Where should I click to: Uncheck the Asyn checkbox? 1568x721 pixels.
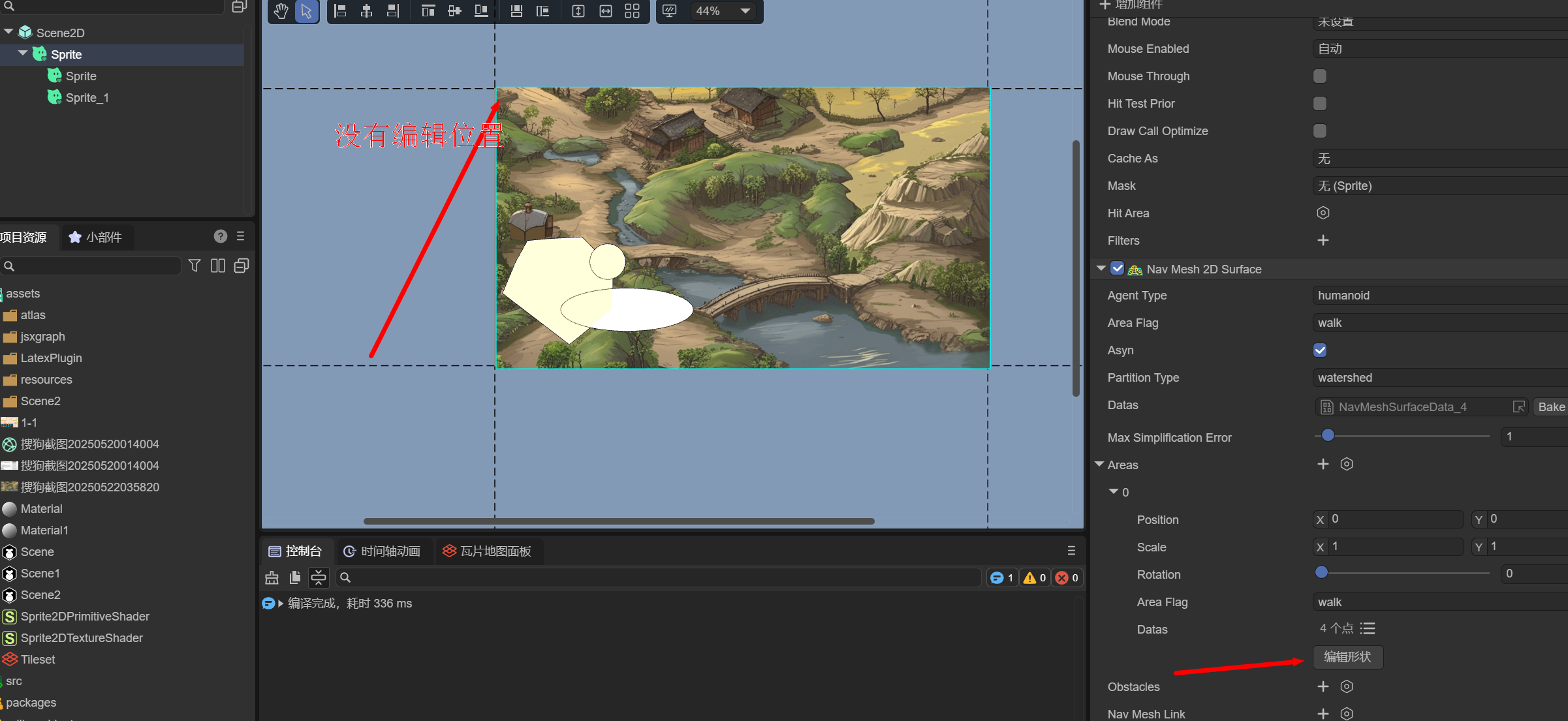click(x=1319, y=350)
